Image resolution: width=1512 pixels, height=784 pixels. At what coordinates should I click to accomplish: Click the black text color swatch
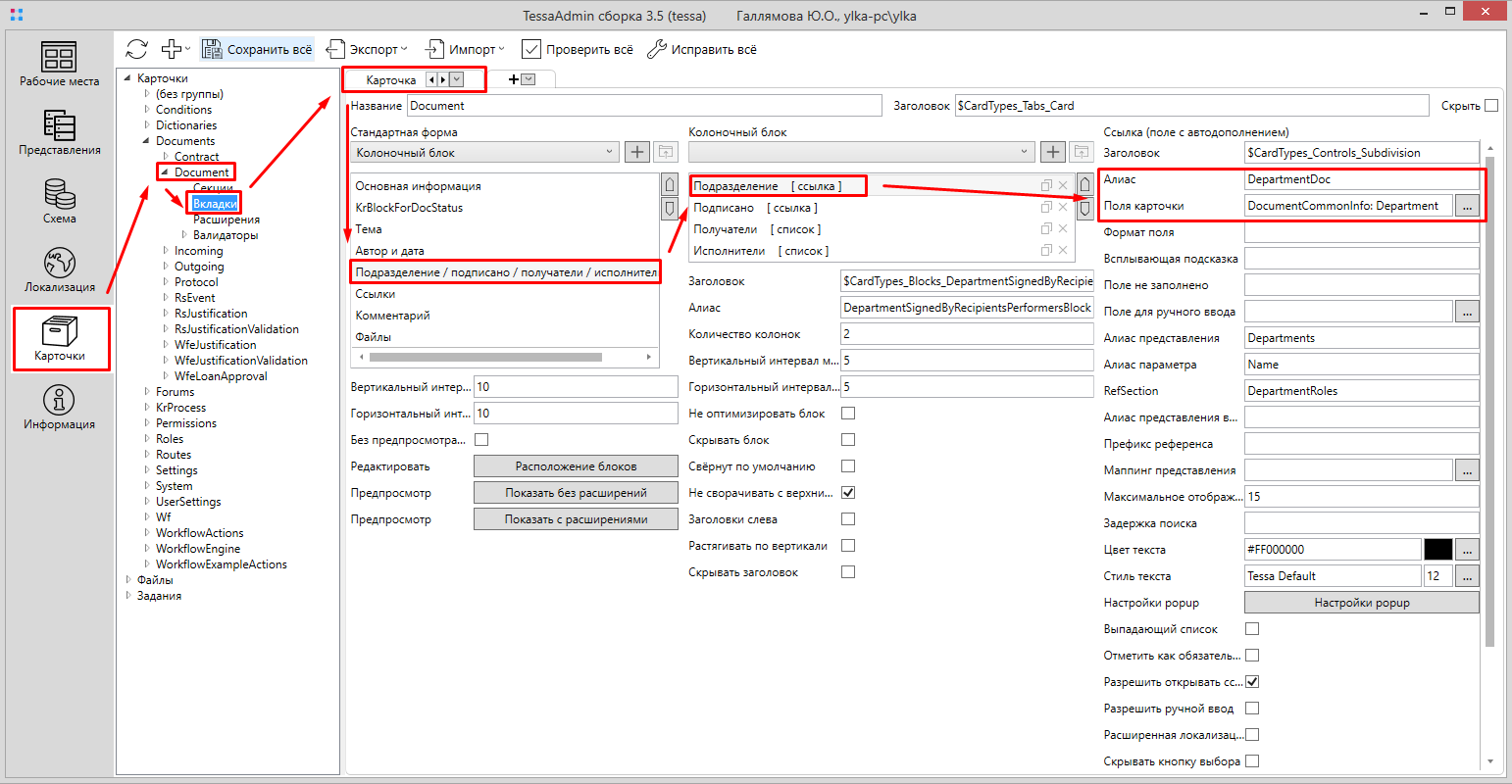[1437, 550]
